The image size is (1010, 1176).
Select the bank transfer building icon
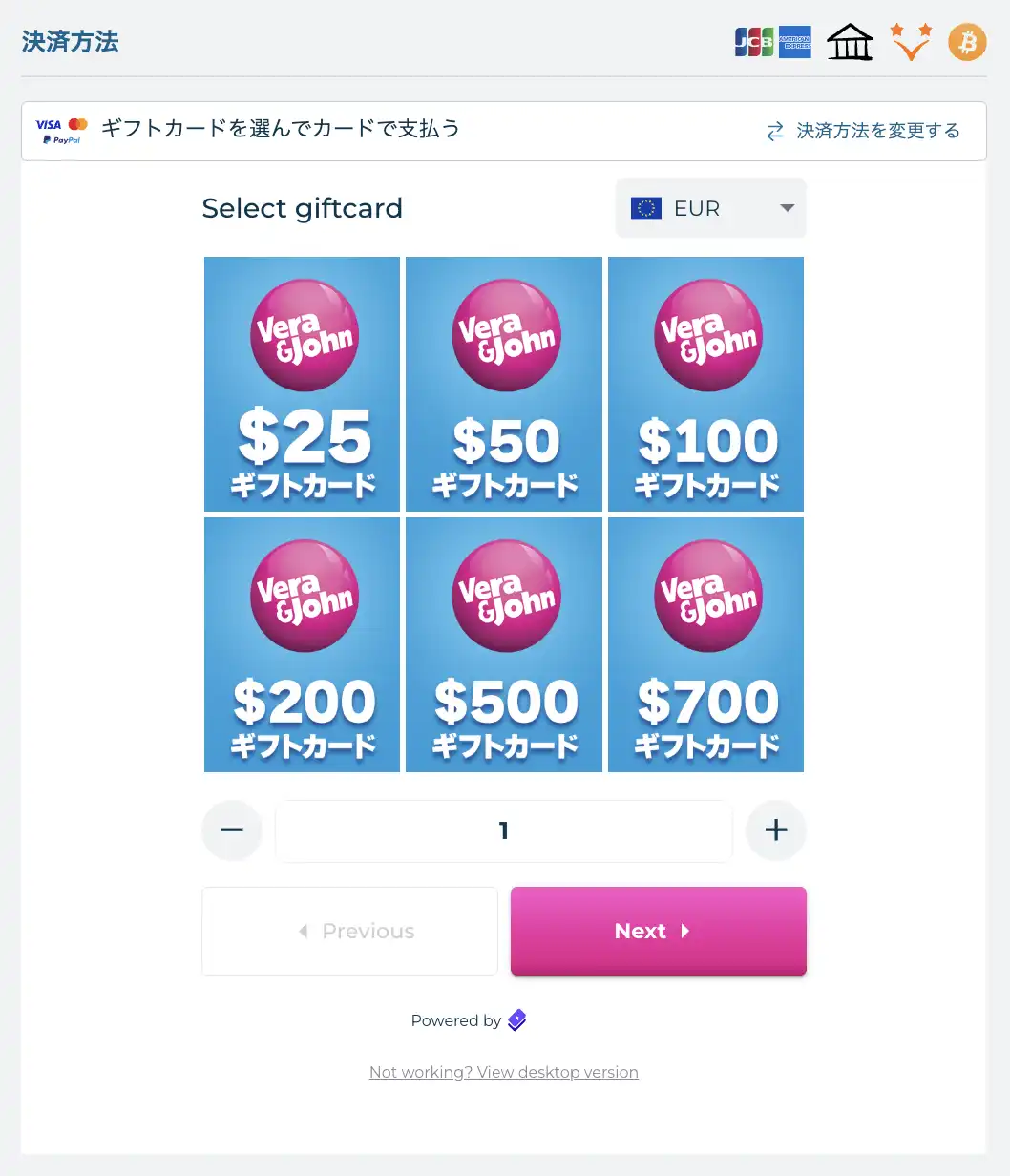tap(850, 43)
